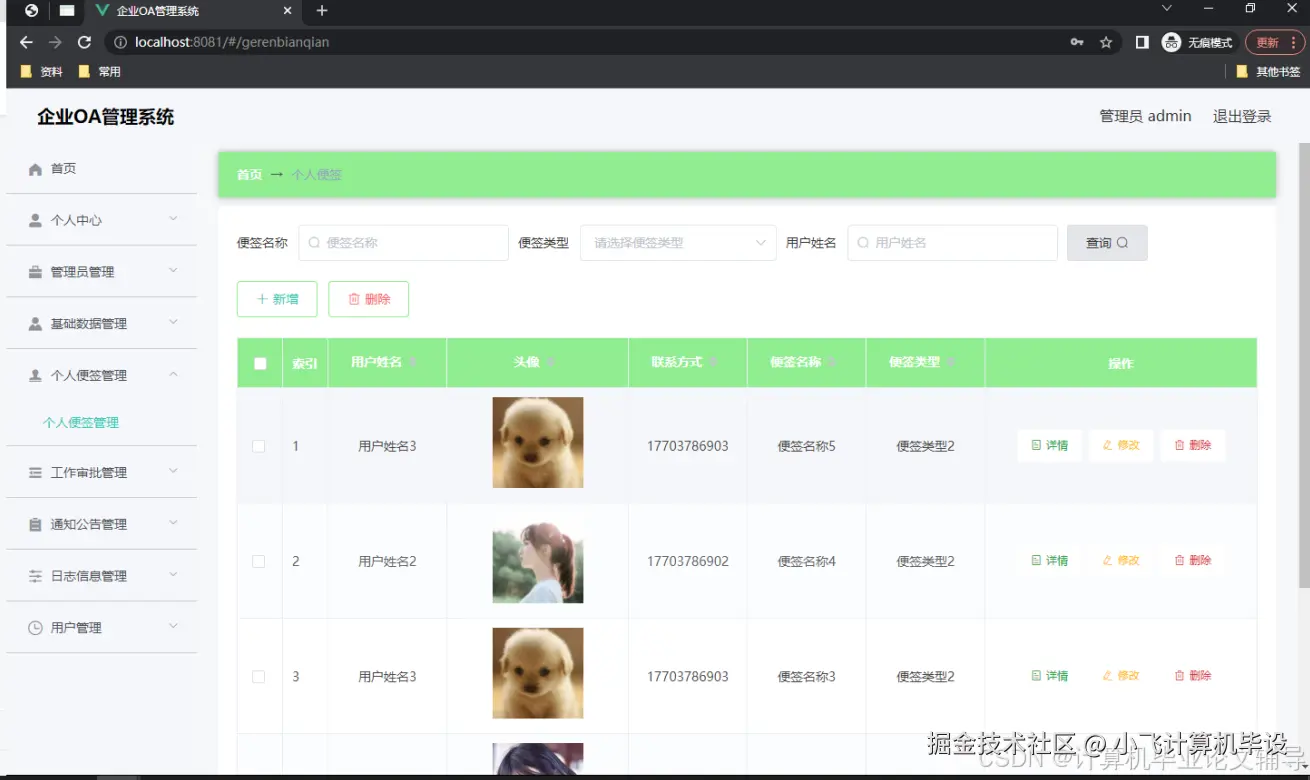
Task: Switch to the first globe browser tab
Action: pos(31,11)
